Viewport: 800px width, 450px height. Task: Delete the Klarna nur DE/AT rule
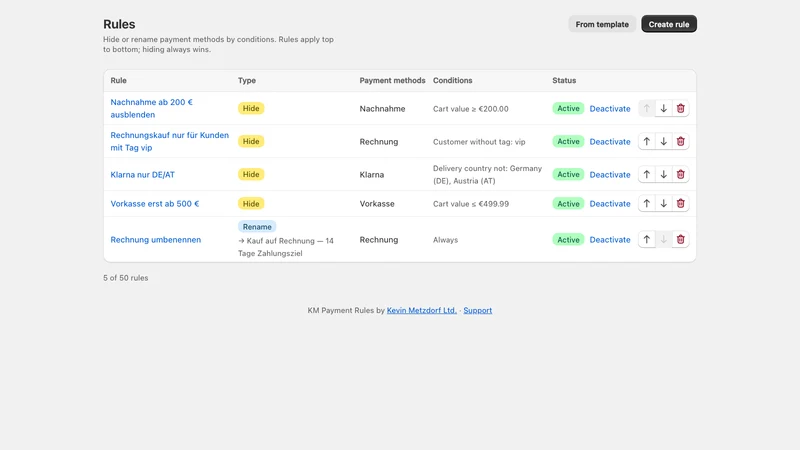click(681, 174)
